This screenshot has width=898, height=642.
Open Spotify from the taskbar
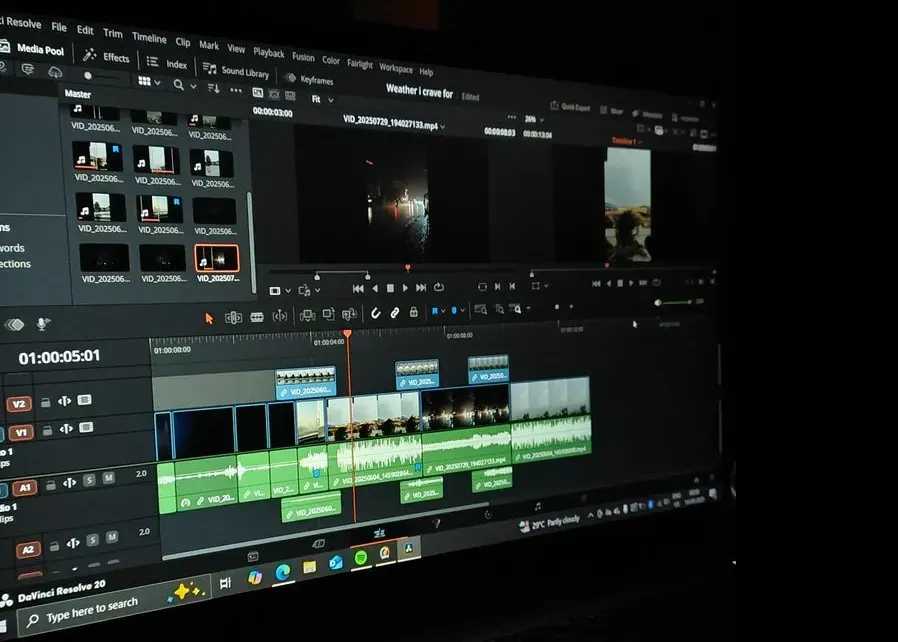pos(361,557)
